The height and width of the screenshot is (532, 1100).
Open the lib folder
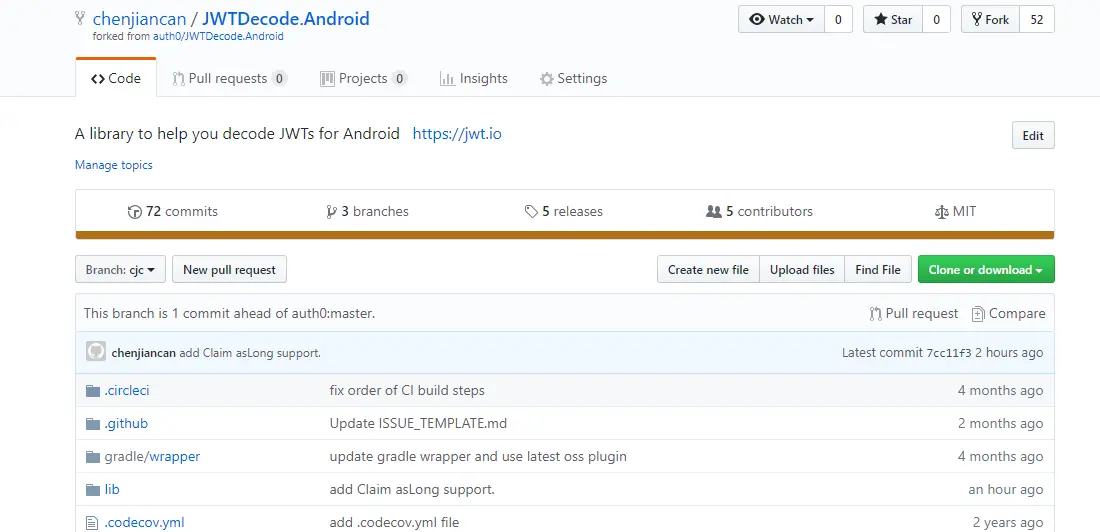click(112, 489)
